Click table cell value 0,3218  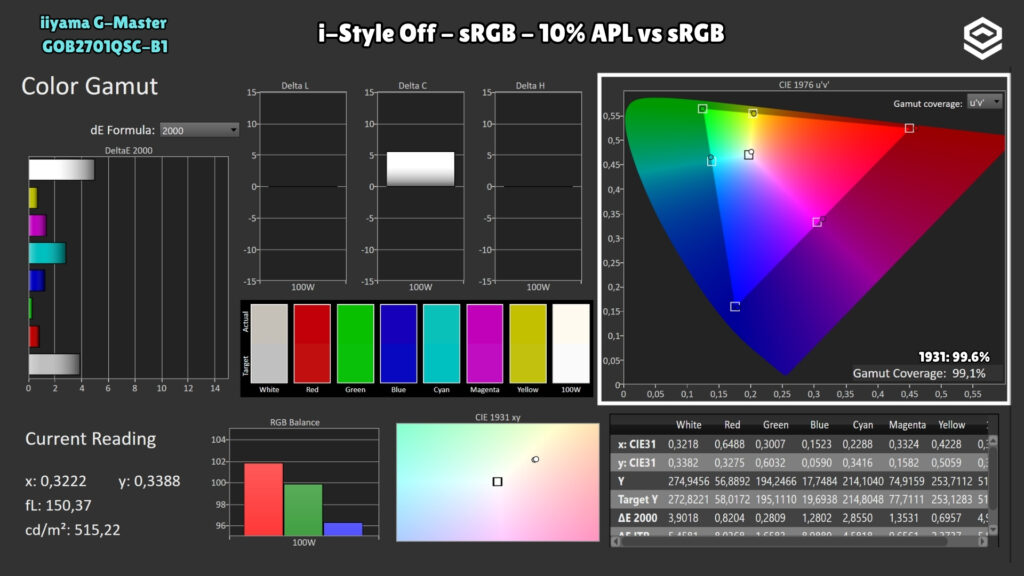(x=683, y=444)
